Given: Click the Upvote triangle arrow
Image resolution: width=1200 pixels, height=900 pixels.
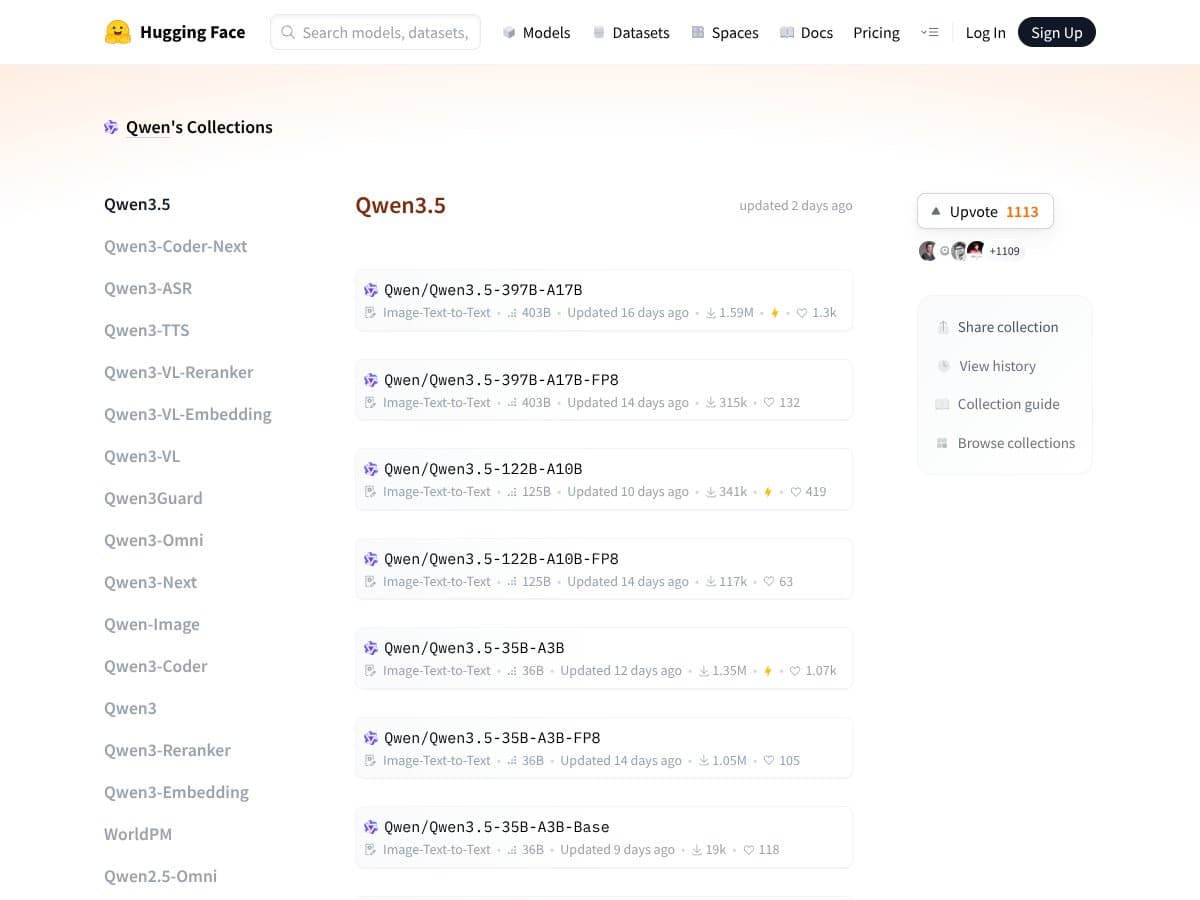Looking at the screenshot, I should (936, 211).
